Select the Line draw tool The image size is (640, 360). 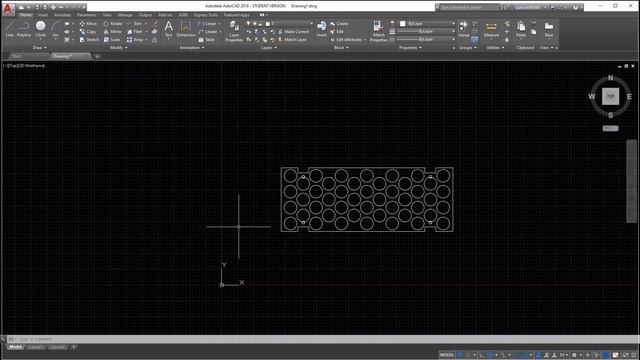pyautogui.click(x=9, y=29)
